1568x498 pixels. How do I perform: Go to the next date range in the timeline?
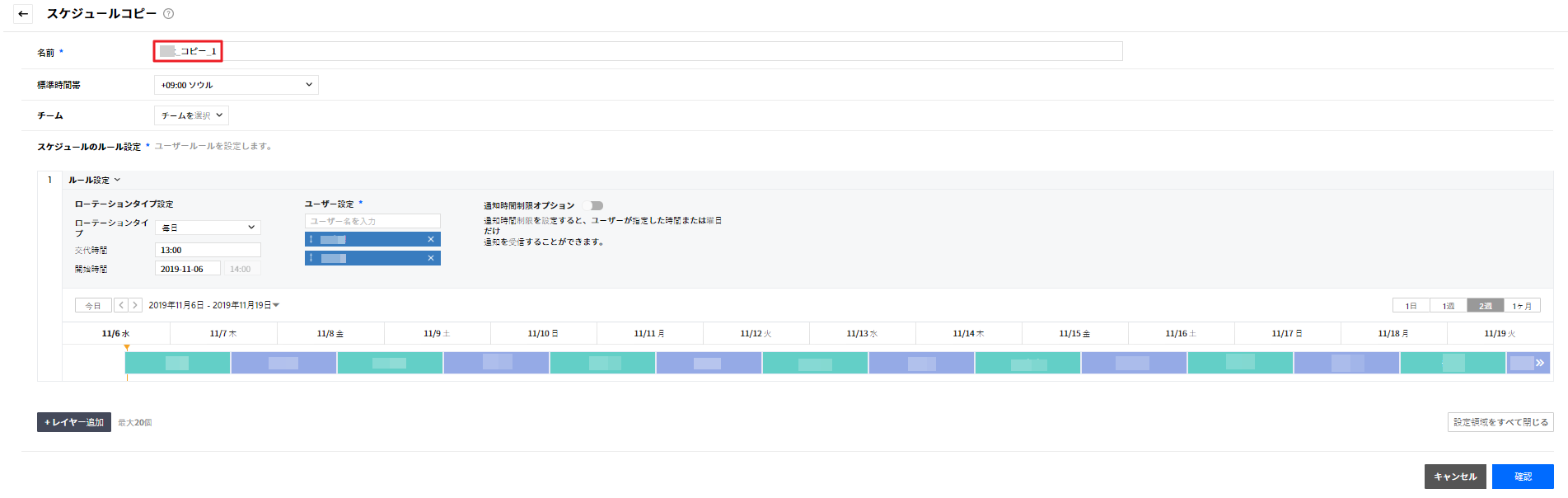[x=135, y=305]
